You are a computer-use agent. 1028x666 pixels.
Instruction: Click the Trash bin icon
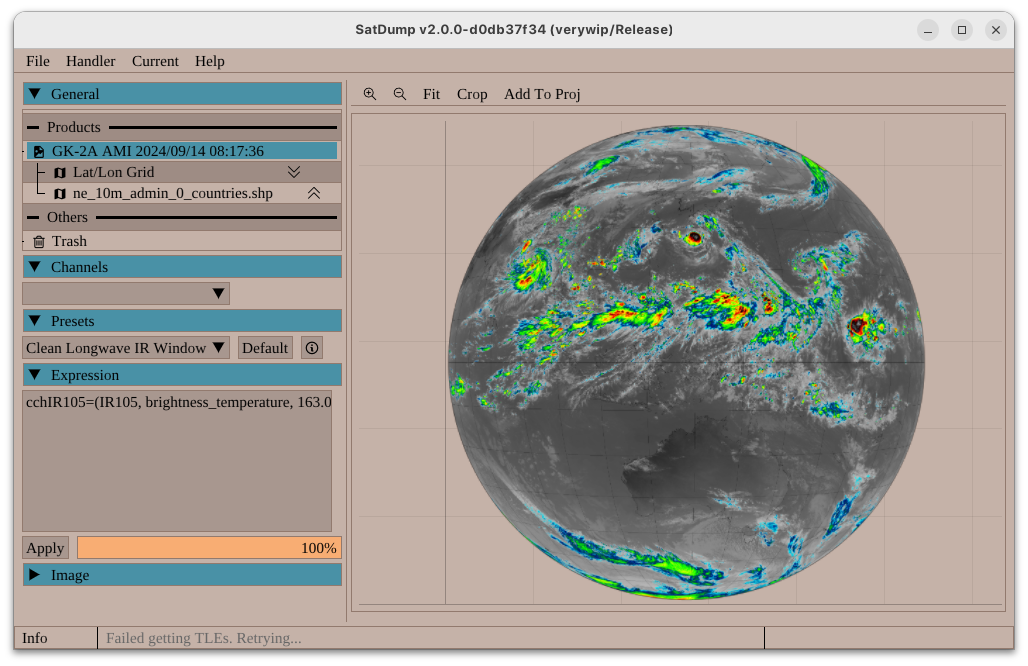(39, 241)
